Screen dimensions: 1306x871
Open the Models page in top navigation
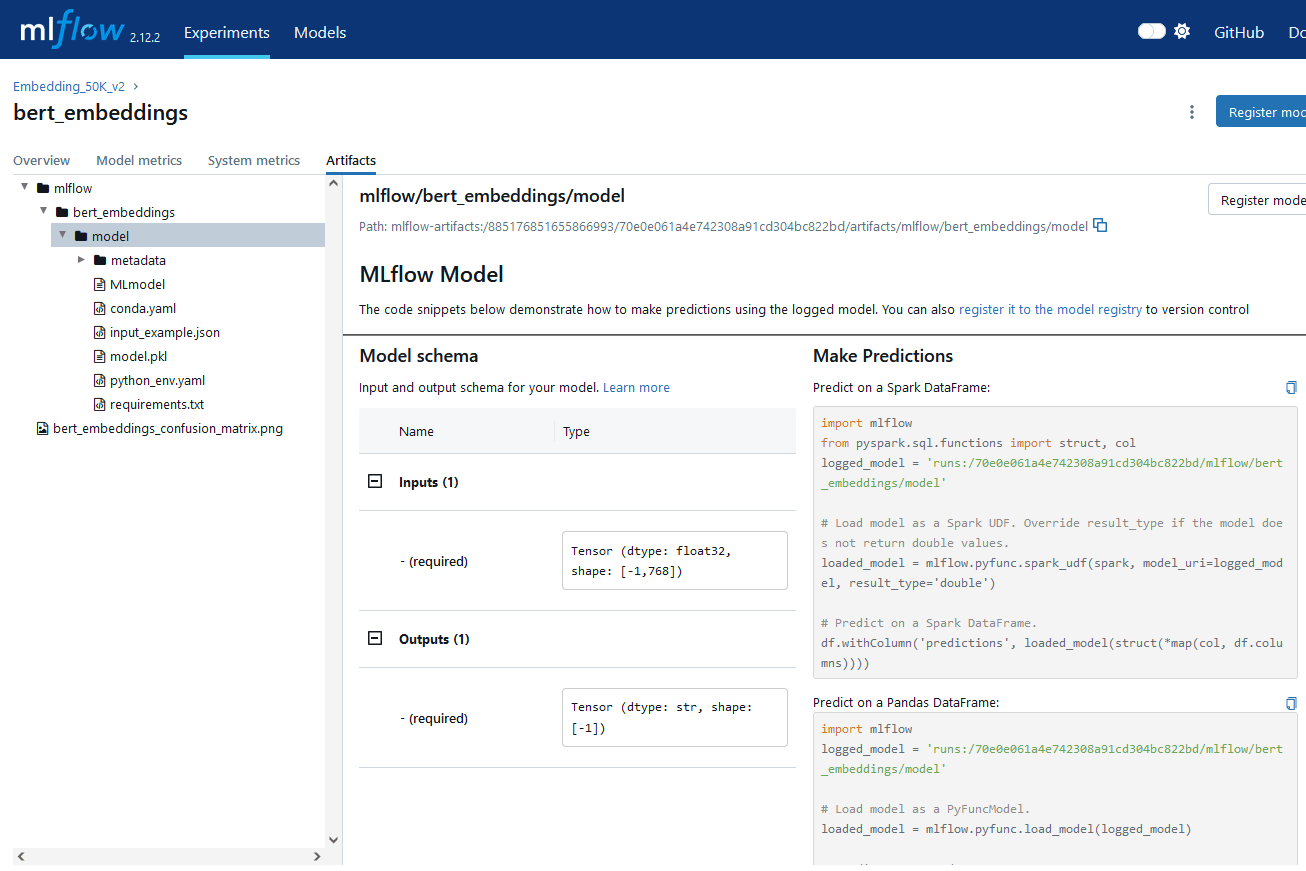[x=320, y=33]
